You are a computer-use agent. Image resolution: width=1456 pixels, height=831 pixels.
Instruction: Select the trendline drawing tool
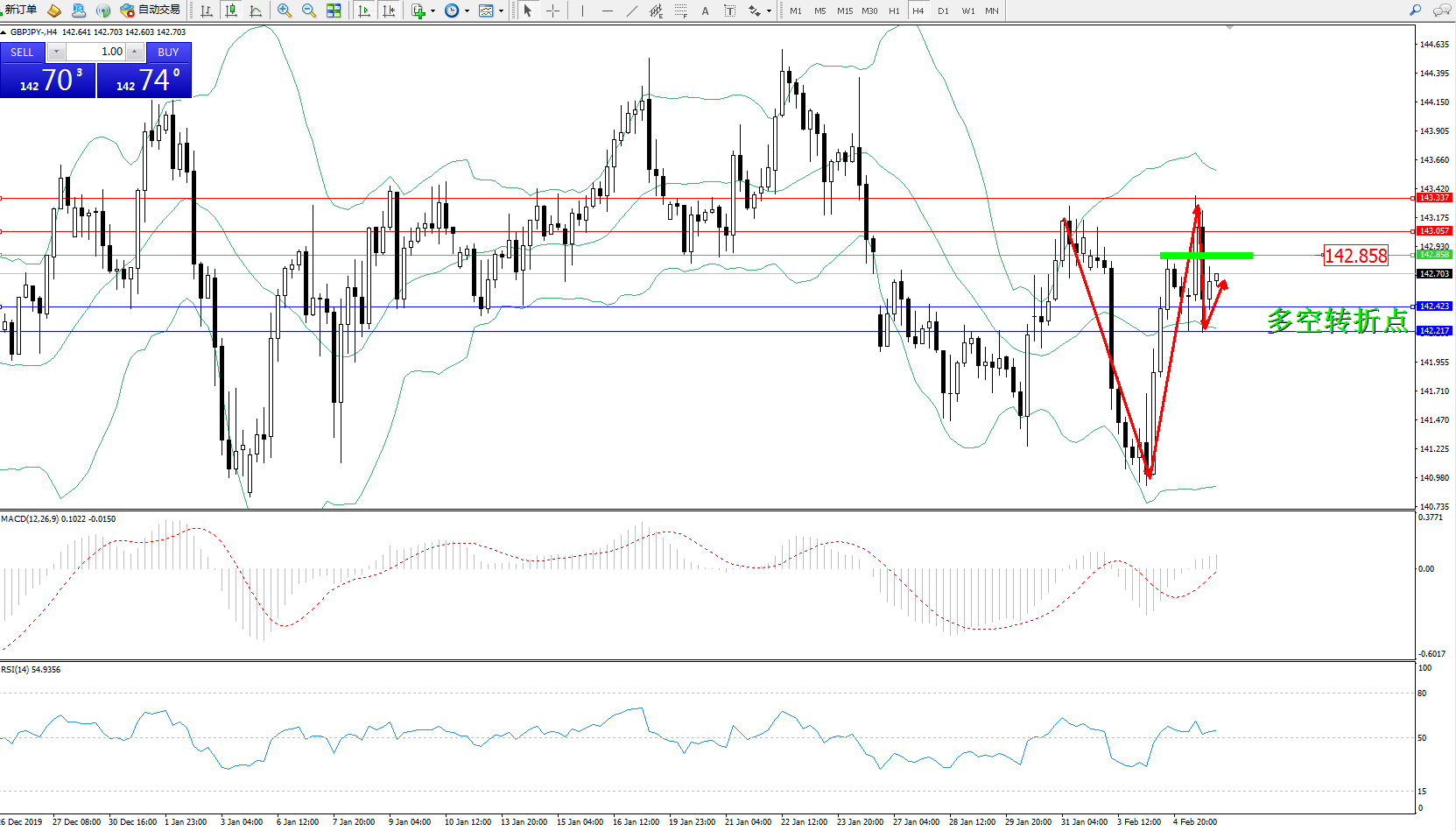point(632,11)
